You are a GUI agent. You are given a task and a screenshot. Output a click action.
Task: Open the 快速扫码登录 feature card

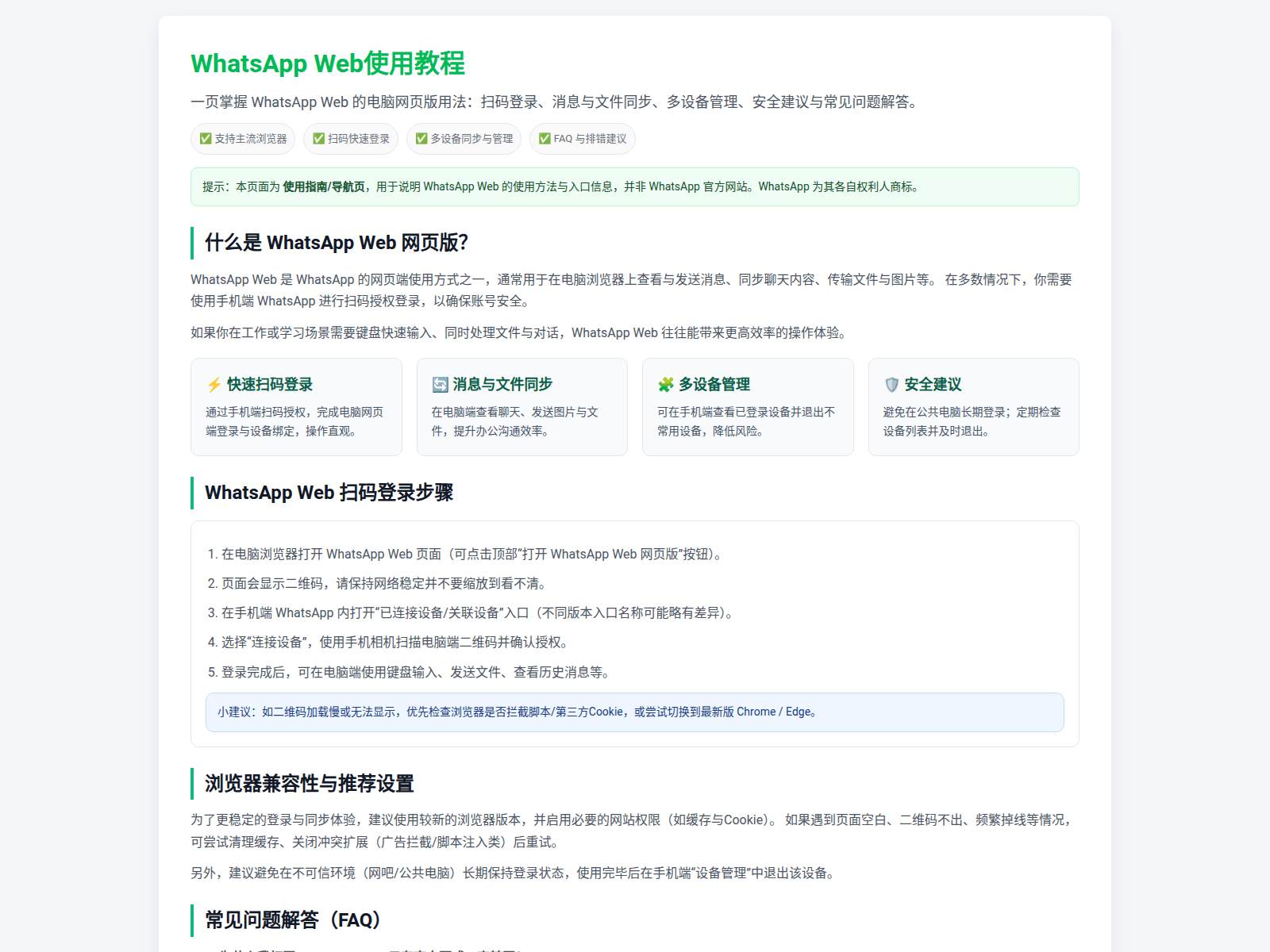296,407
